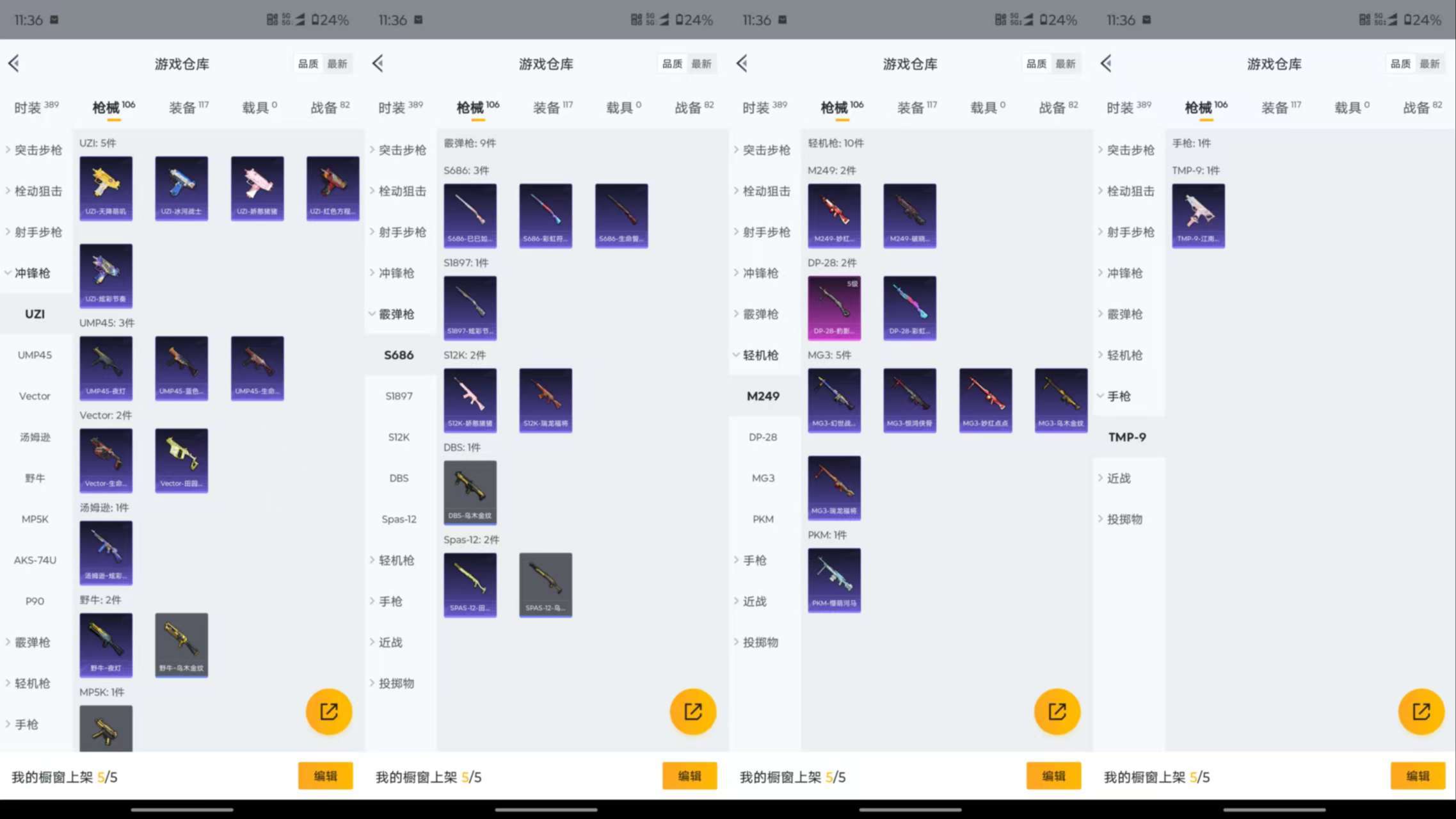The width and height of the screenshot is (1456, 819).
Task: Open the pink UZI-娇憨猪猪 skin
Action: 257,188
